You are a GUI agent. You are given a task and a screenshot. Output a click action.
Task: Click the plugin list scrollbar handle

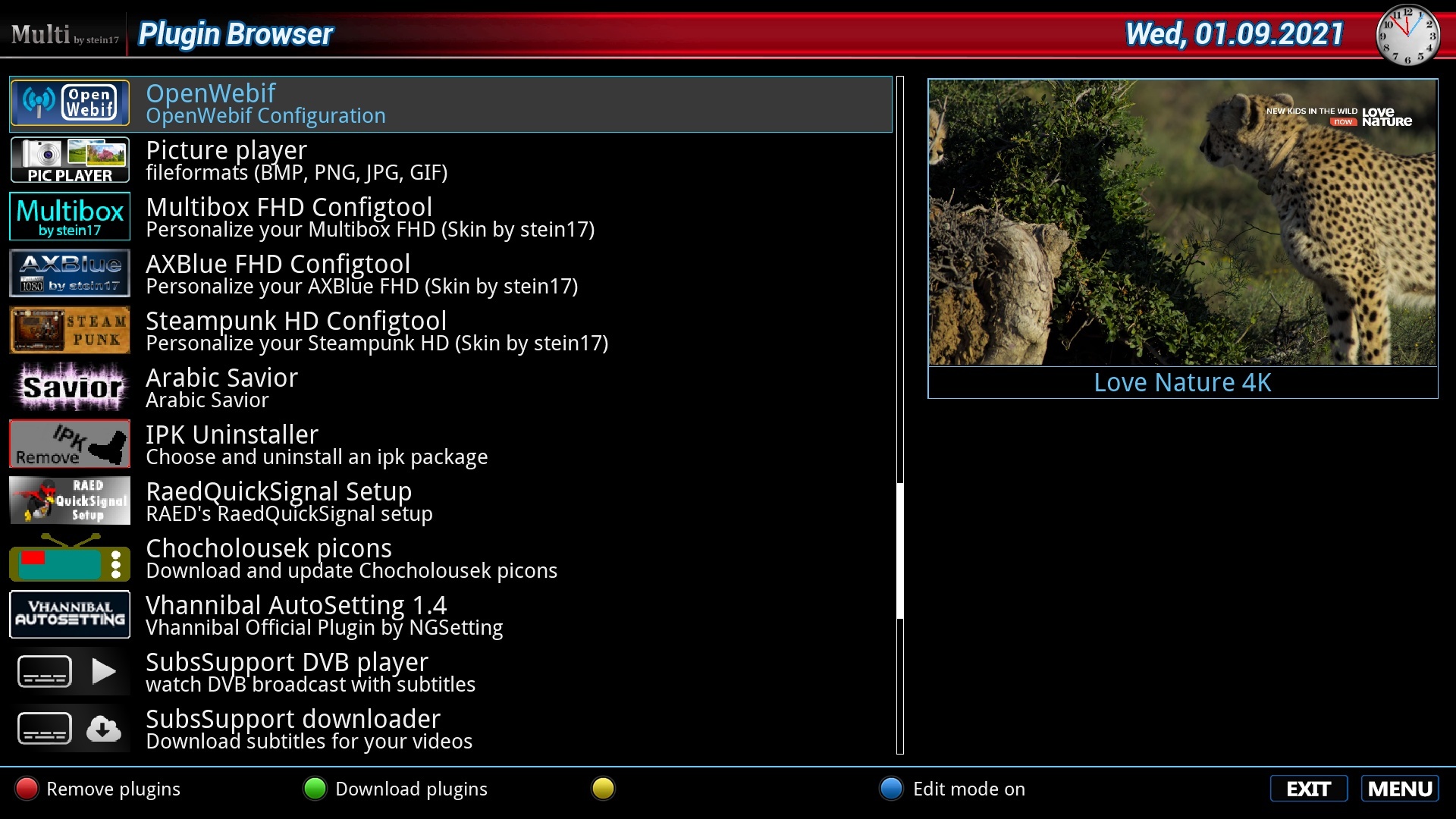(900, 551)
